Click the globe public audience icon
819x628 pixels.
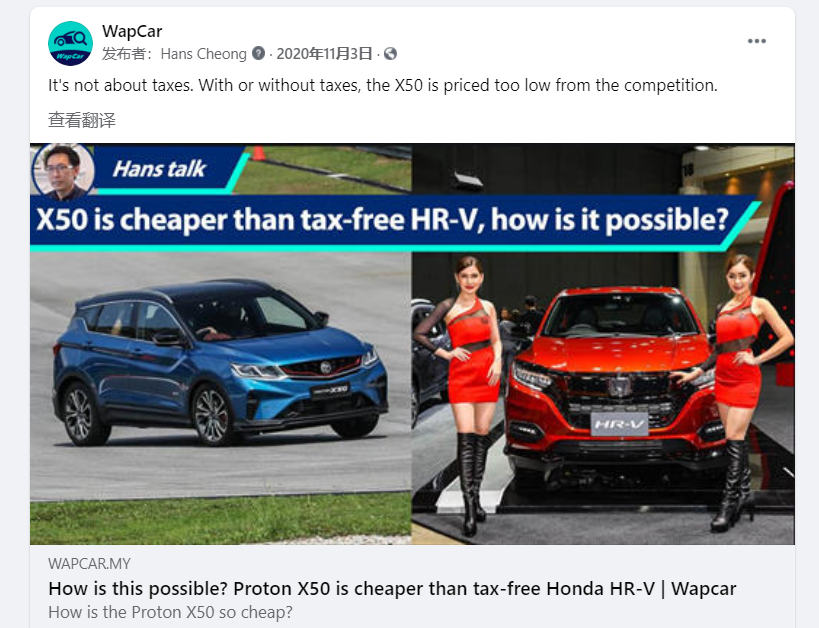390,53
